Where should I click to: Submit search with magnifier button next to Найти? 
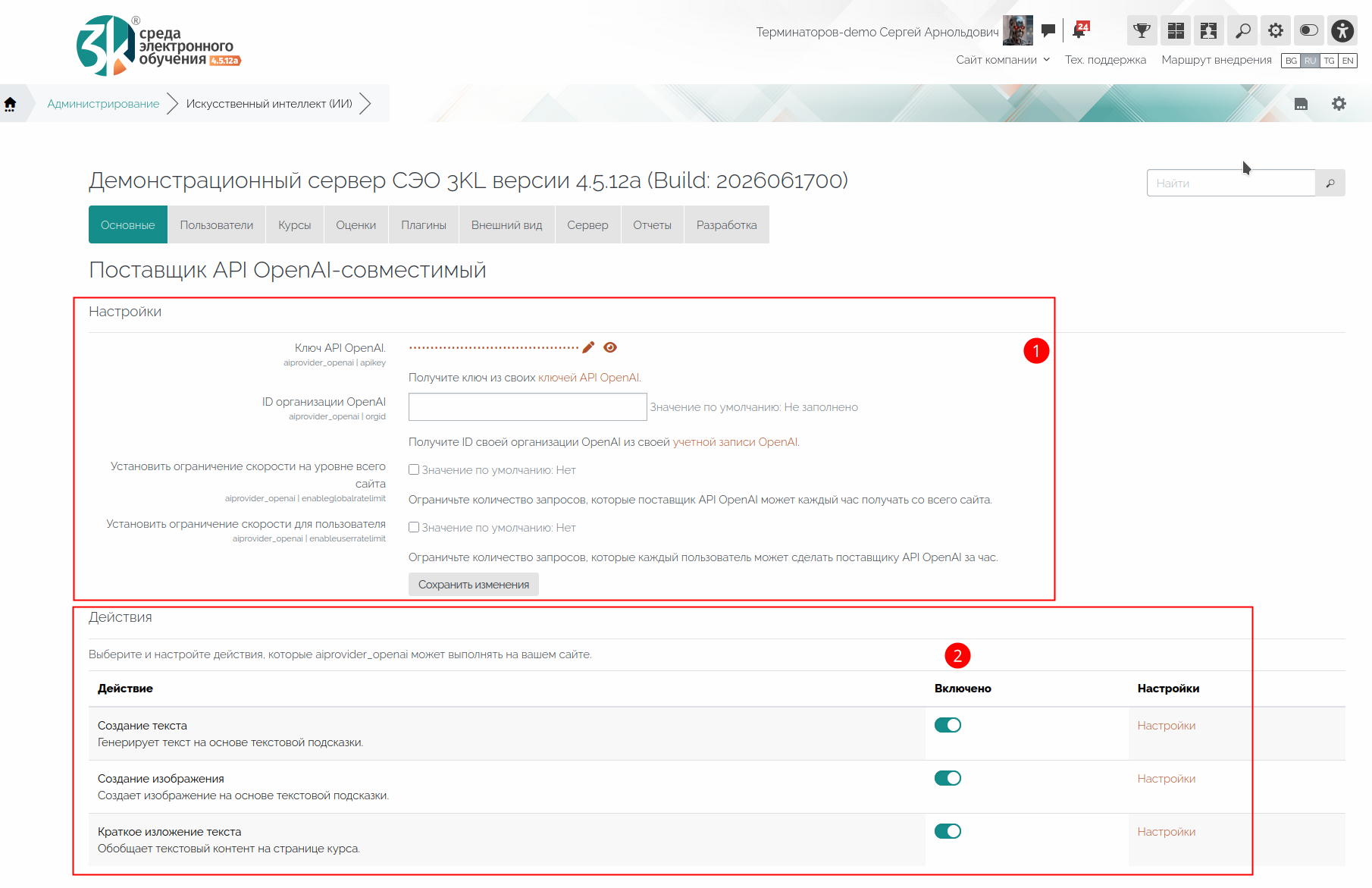1330,183
